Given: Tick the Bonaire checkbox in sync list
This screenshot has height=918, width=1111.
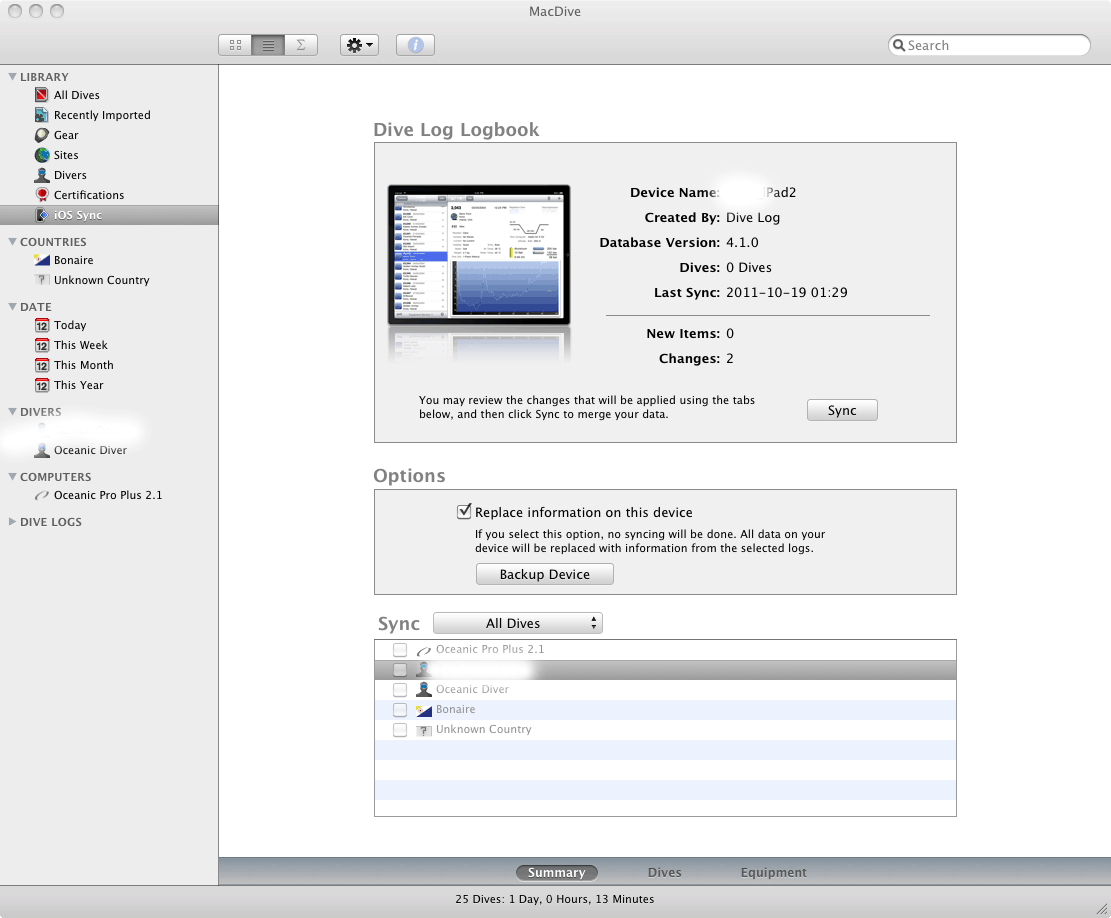Looking at the screenshot, I should [400, 709].
